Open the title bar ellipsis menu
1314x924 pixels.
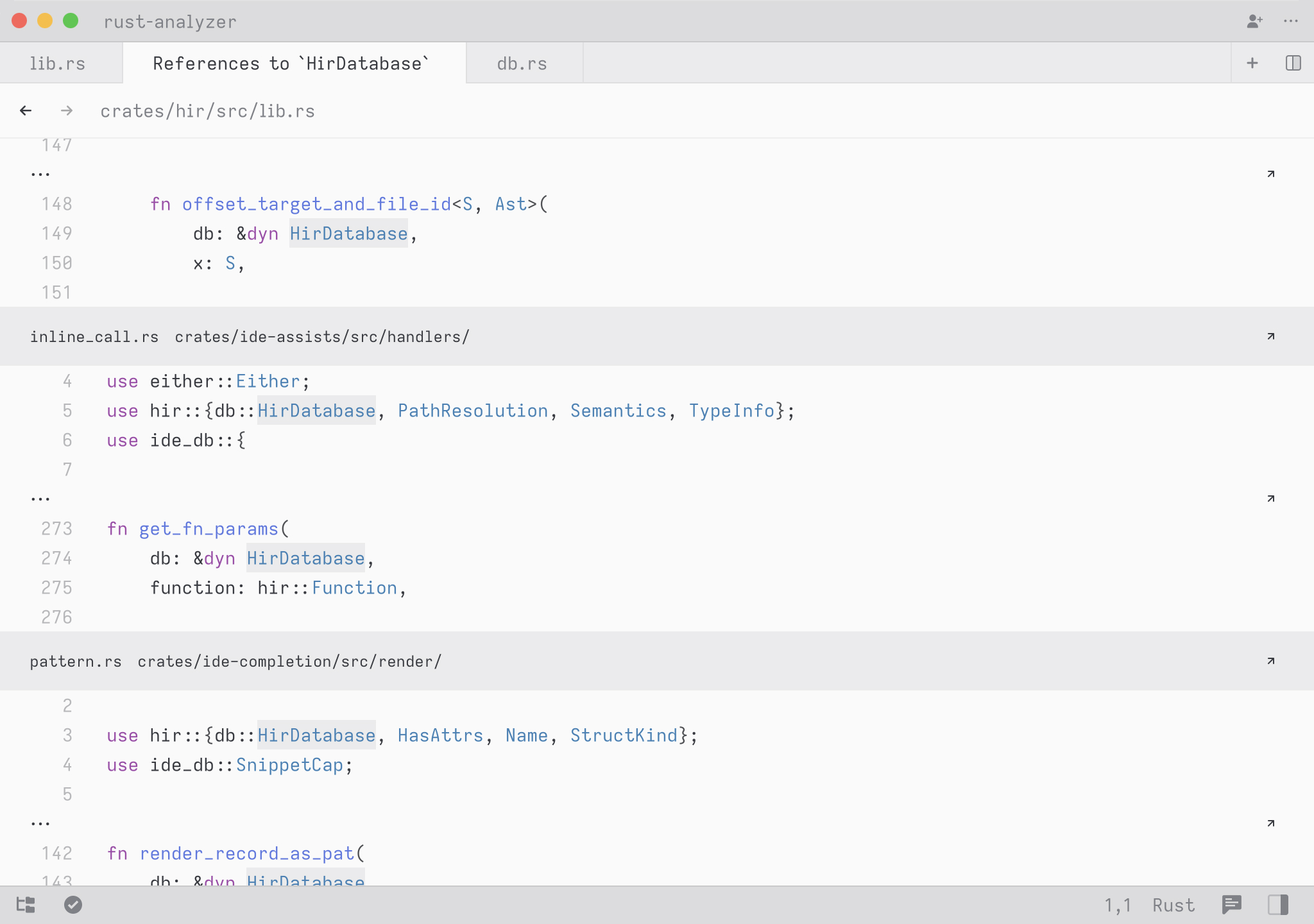click(1291, 21)
